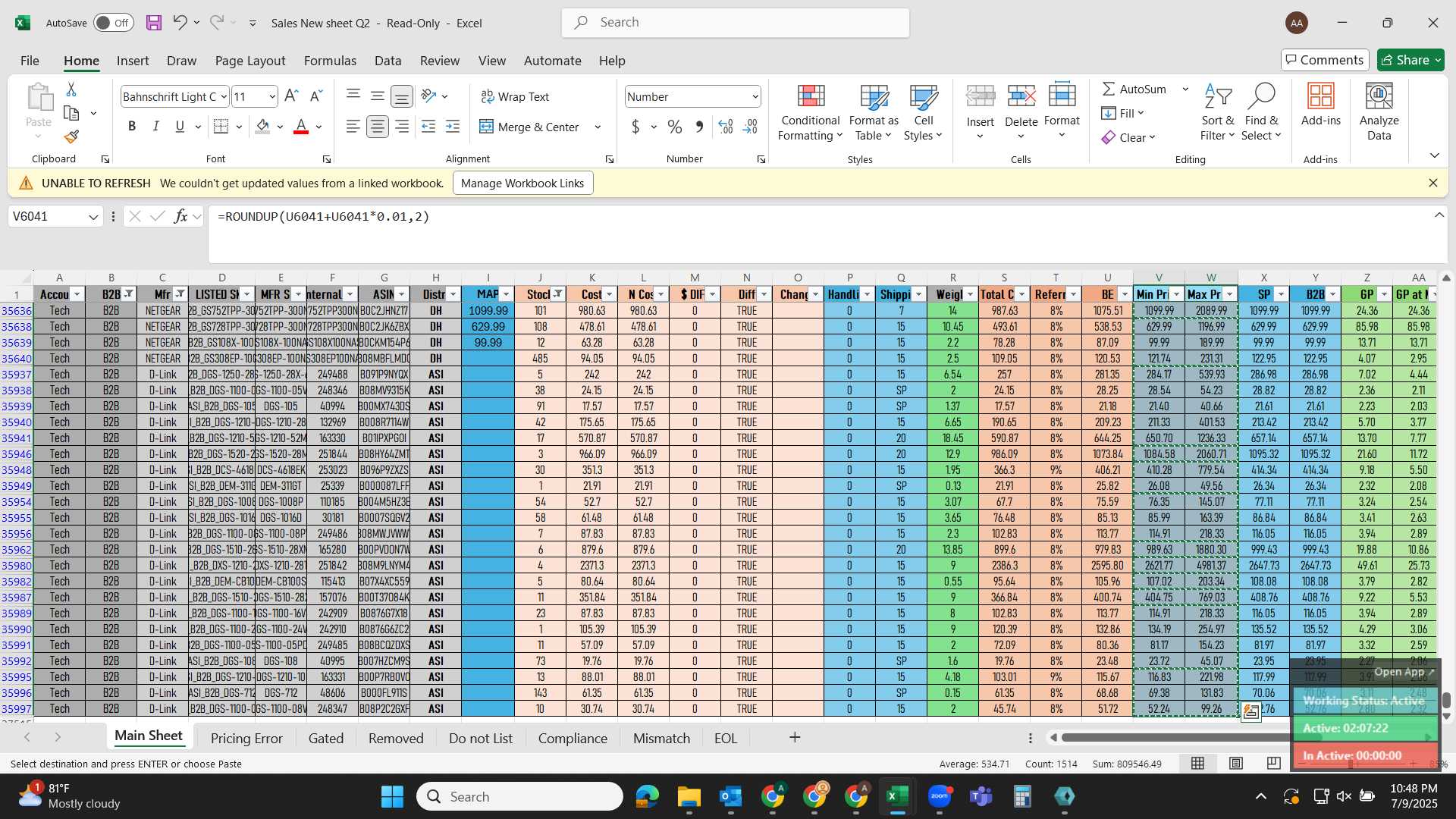
Task: Click Decrease Decimal icon
Action: pyautogui.click(x=750, y=127)
